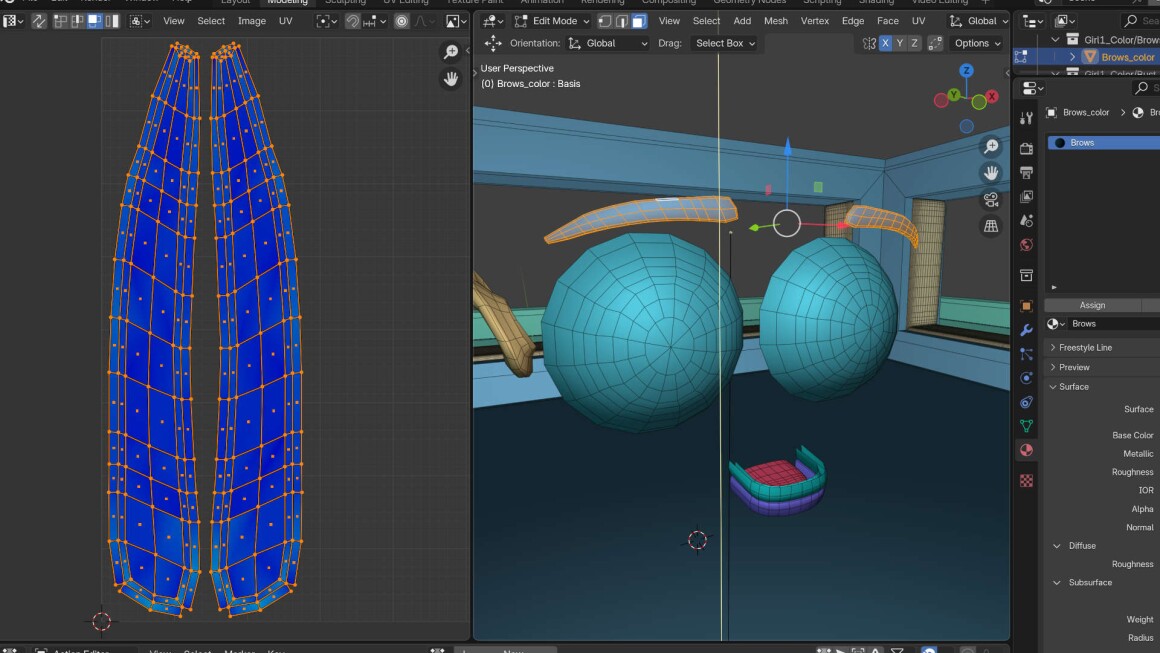Image resolution: width=1160 pixels, height=653 pixels.
Task: Switch to vertex select mode in viewport
Action: [x=605, y=21]
